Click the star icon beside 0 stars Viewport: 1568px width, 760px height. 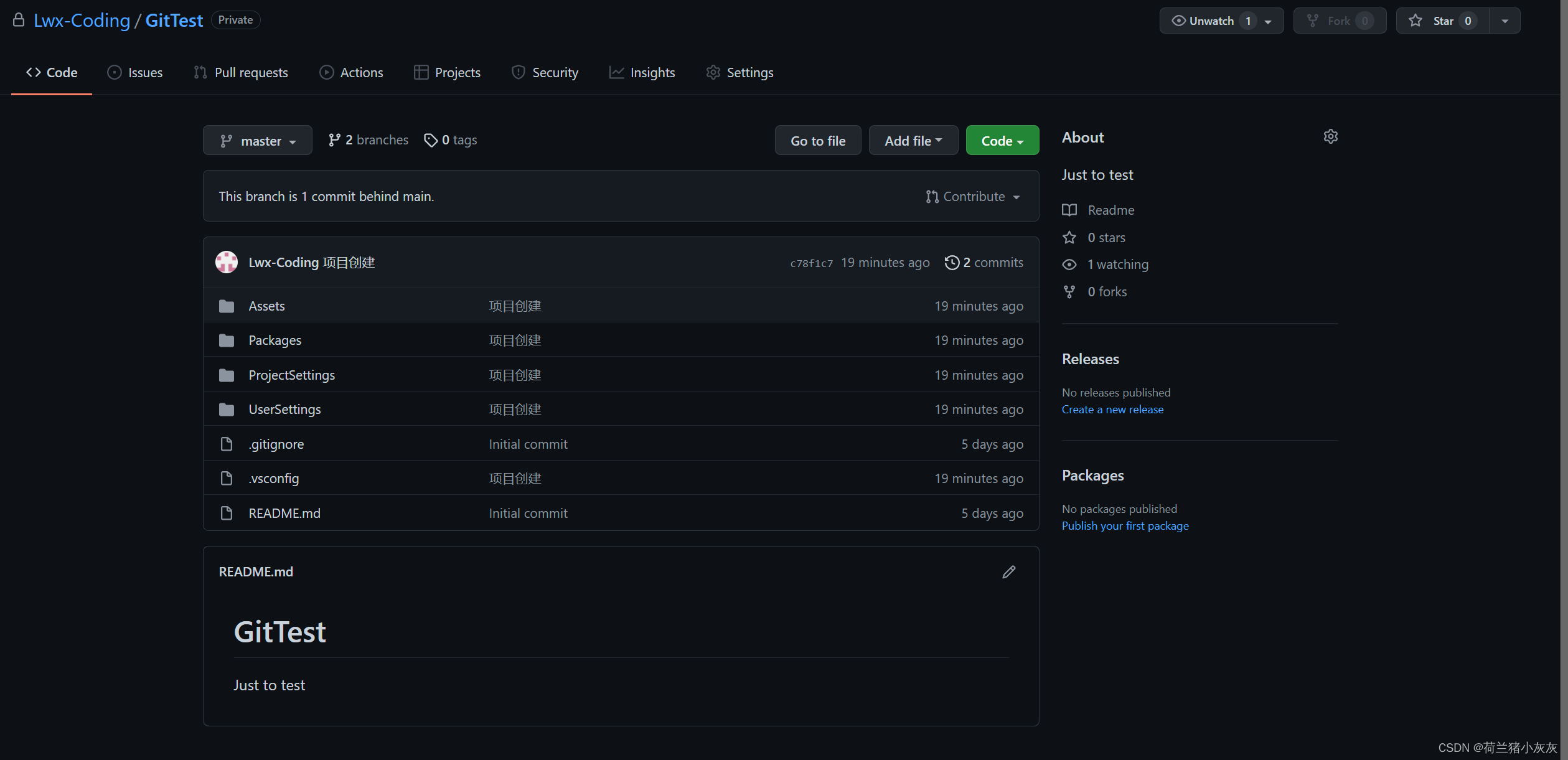coord(1069,237)
